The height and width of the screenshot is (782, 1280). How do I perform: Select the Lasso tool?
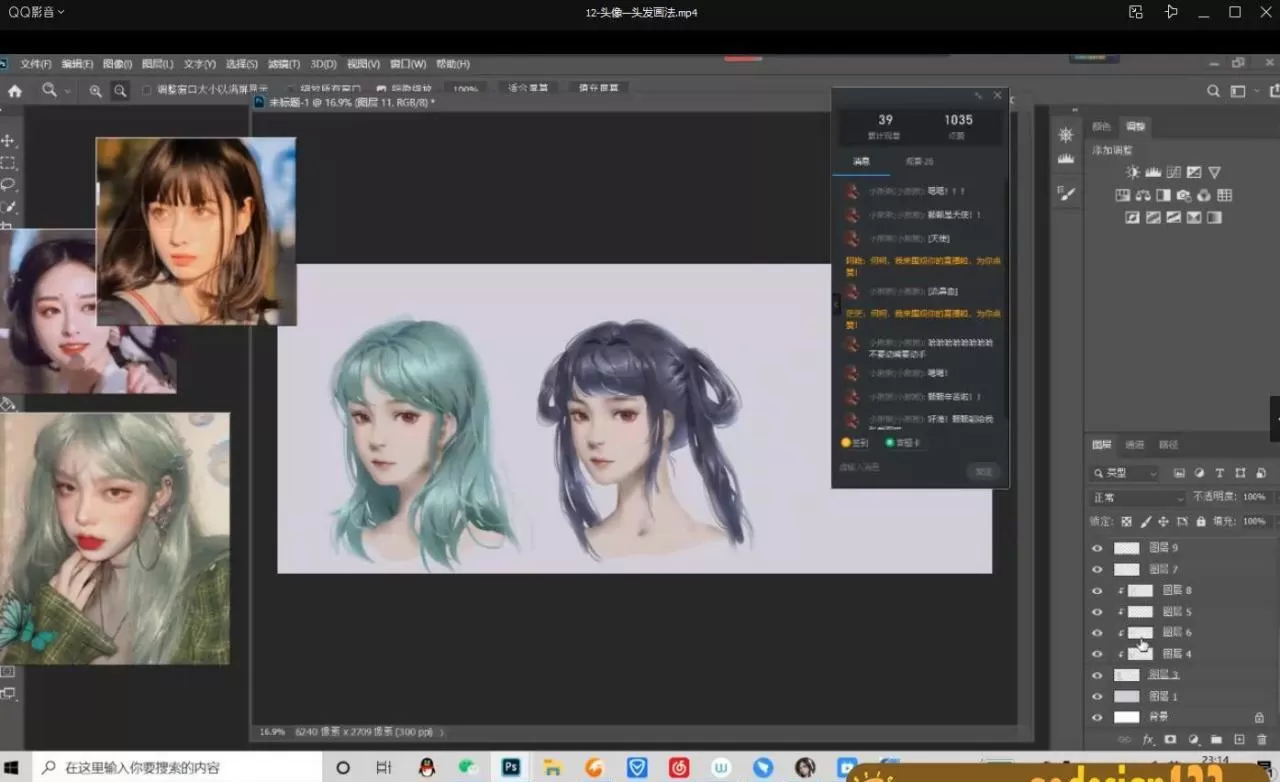(x=8, y=184)
